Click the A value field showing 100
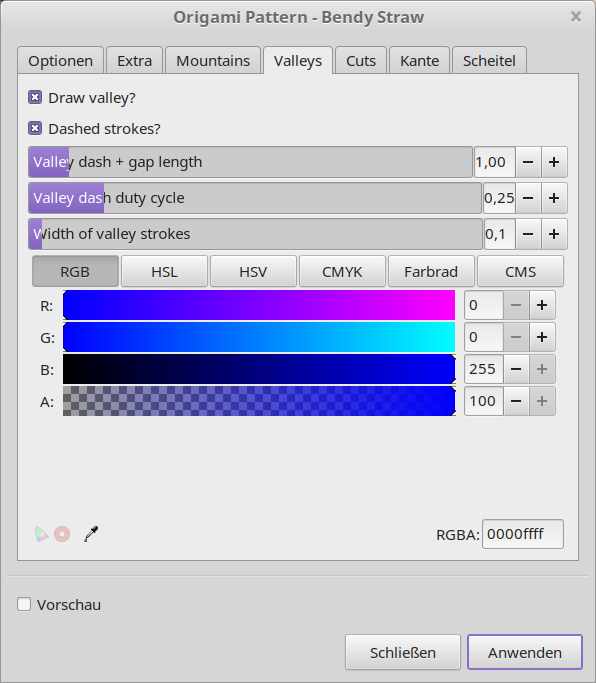The image size is (596, 683). (484, 401)
